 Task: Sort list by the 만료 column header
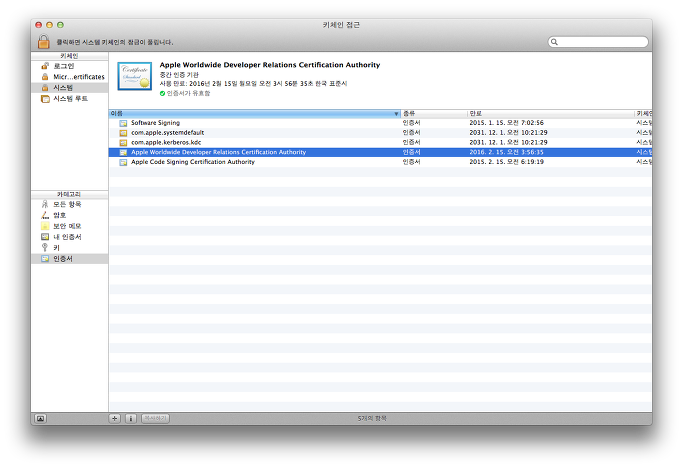pyautogui.click(x=550, y=113)
